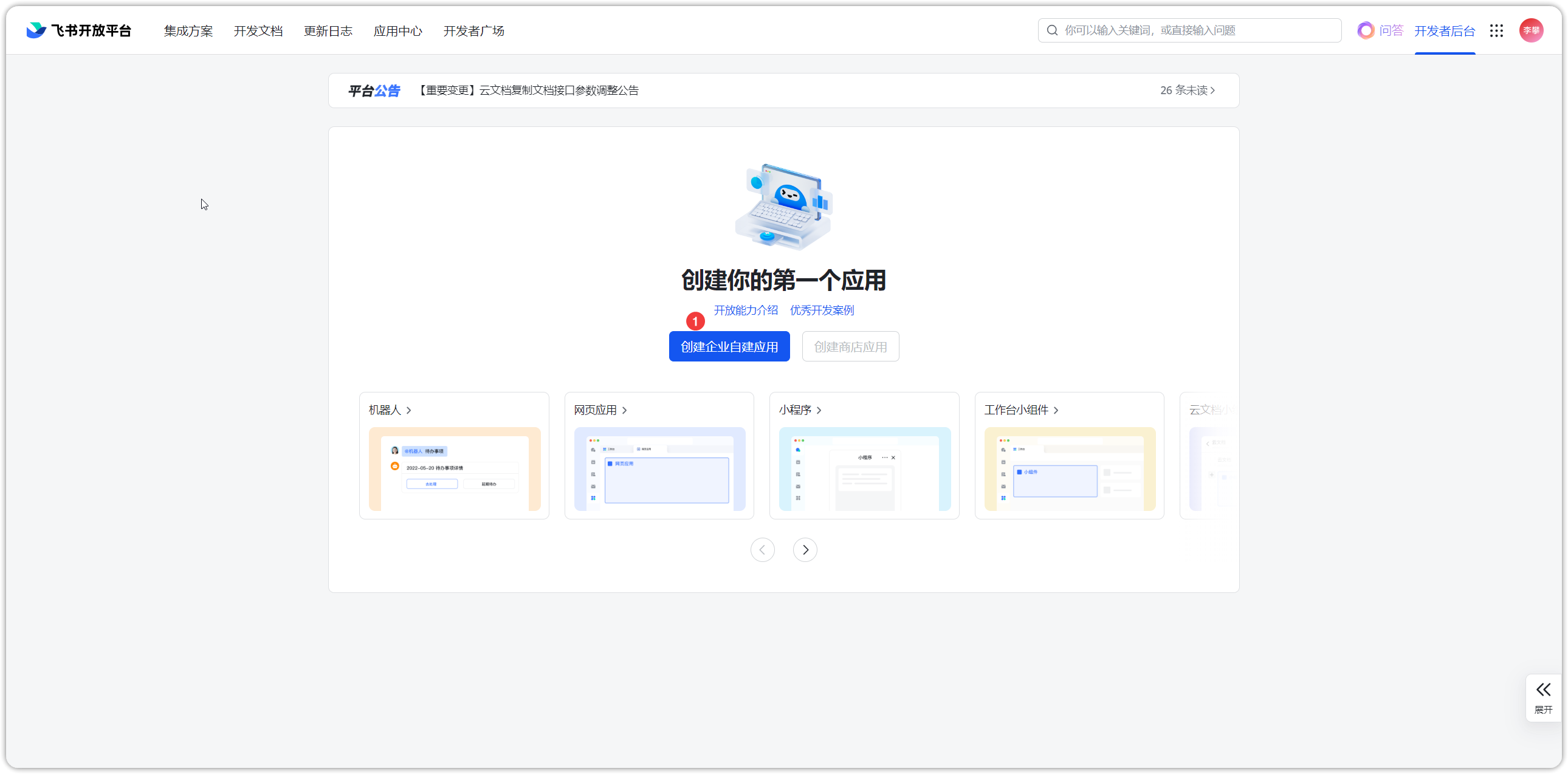Open 开发者广场 navigation item
Image resolution: width=1568 pixels, height=774 pixels.
point(474,30)
